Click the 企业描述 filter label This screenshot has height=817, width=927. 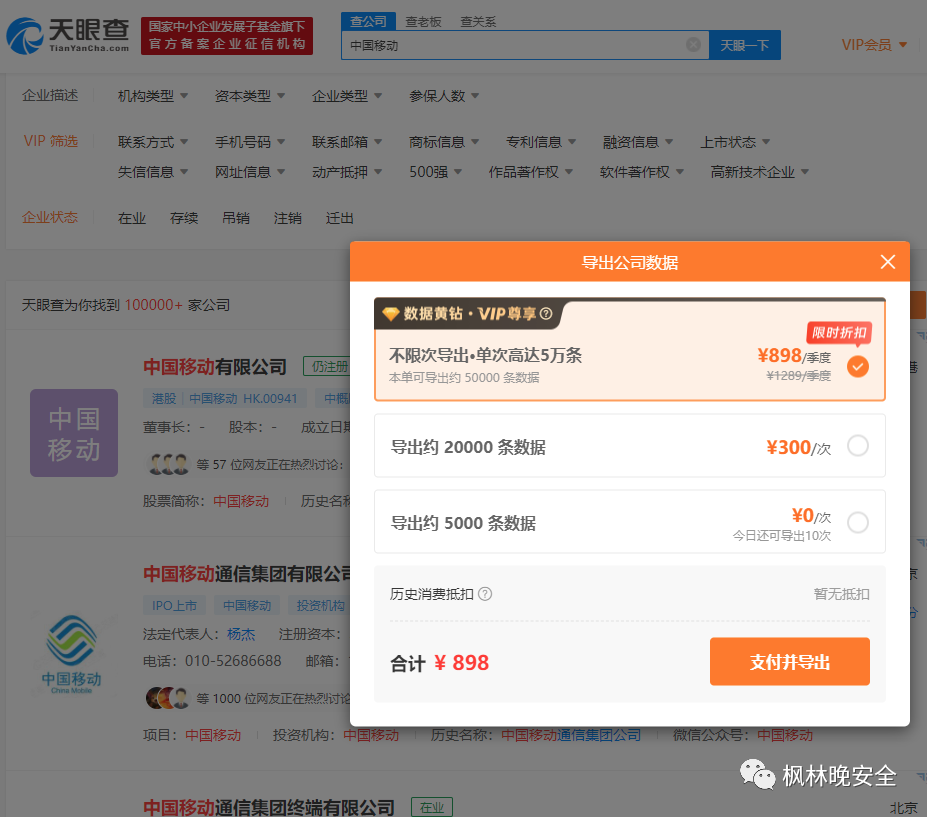(50, 95)
